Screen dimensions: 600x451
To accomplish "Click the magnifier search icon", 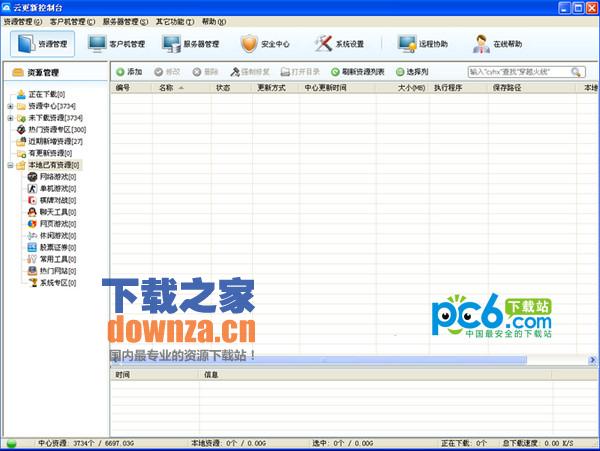I will point(576,72).
